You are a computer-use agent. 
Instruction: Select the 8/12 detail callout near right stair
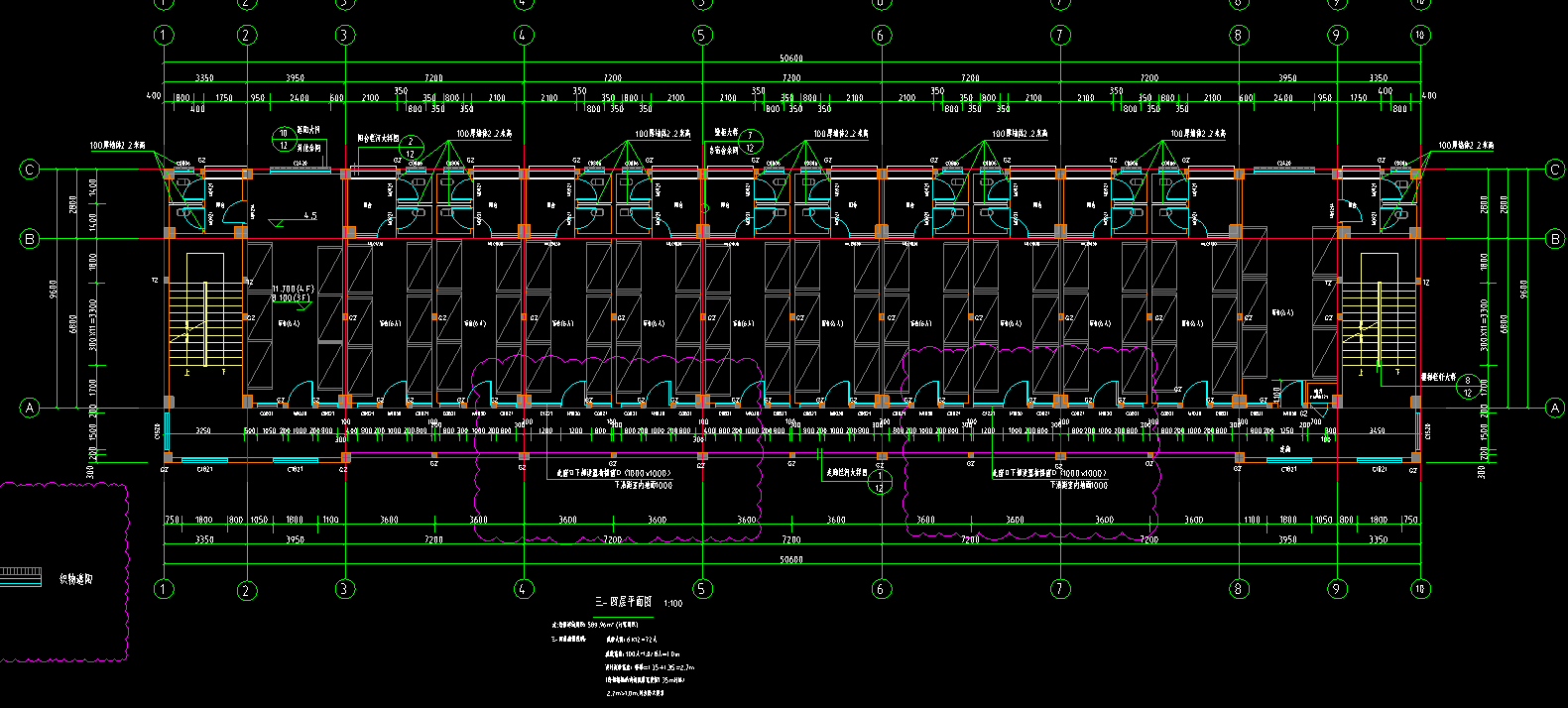[1468, 387]
